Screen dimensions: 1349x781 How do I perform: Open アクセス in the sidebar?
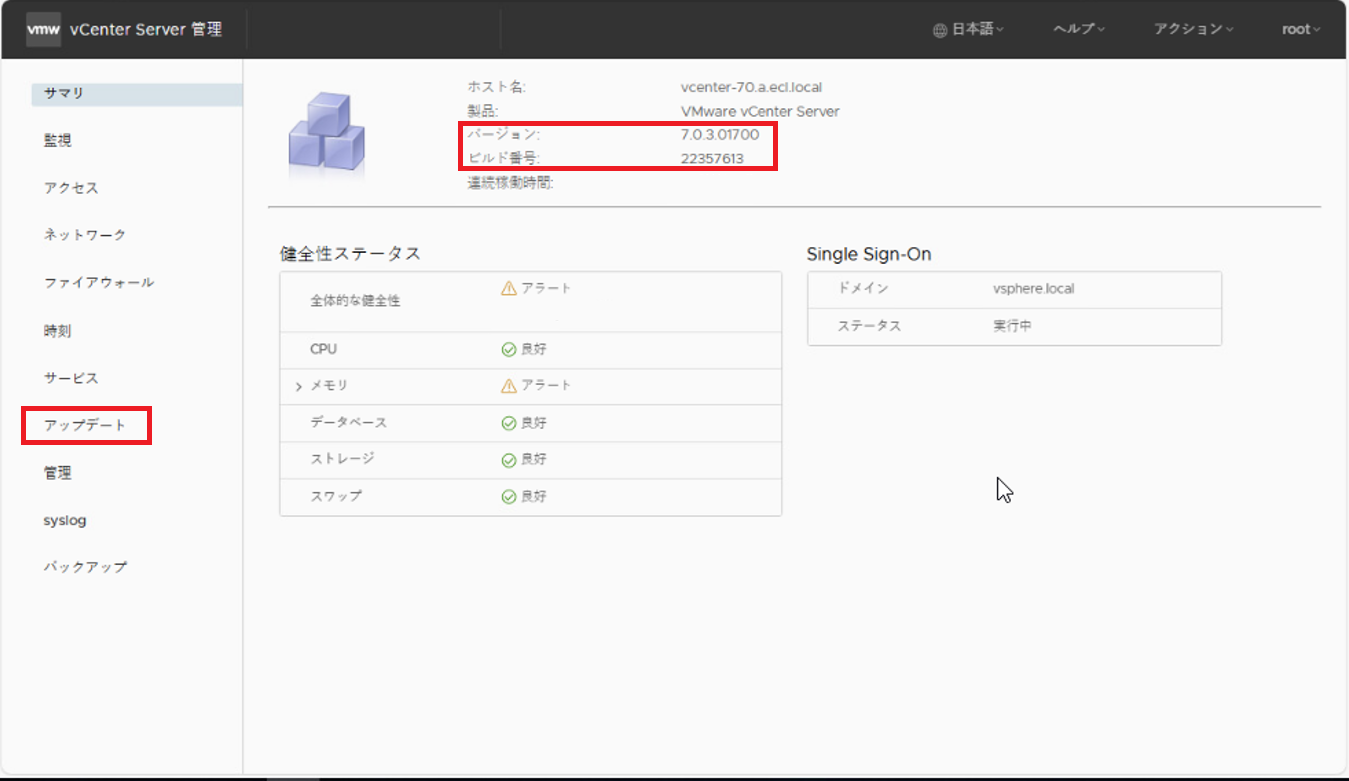tap(71, 188)
